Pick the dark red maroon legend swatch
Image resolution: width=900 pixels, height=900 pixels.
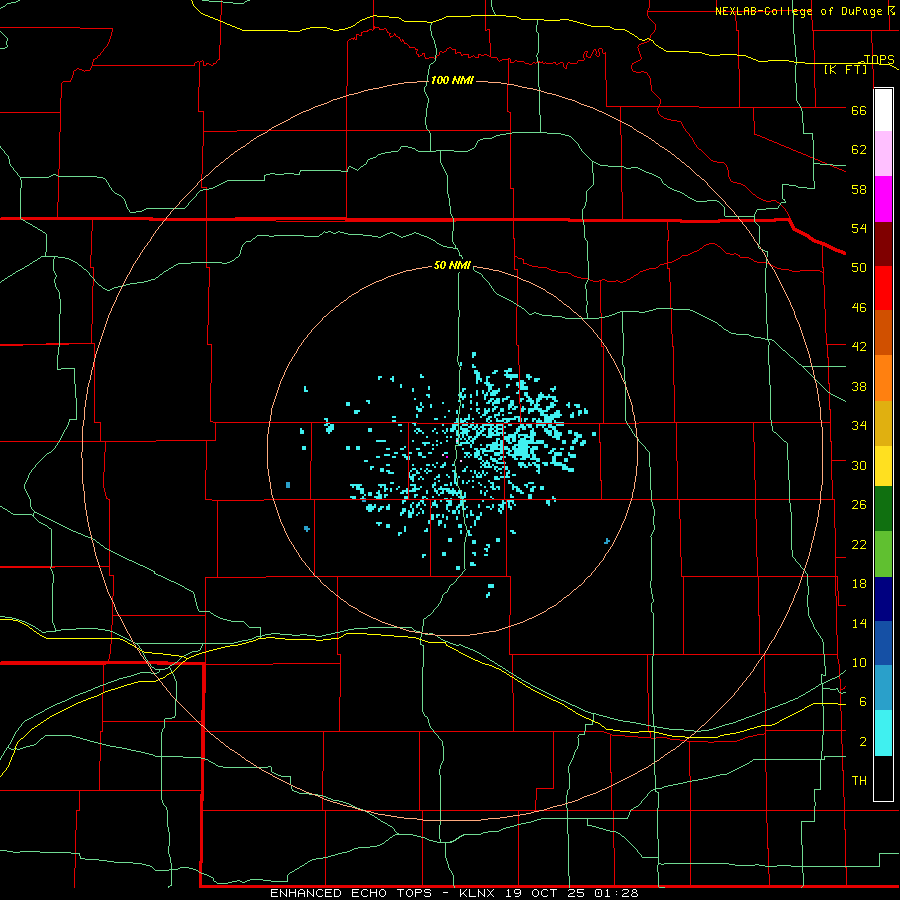point(883,243)
